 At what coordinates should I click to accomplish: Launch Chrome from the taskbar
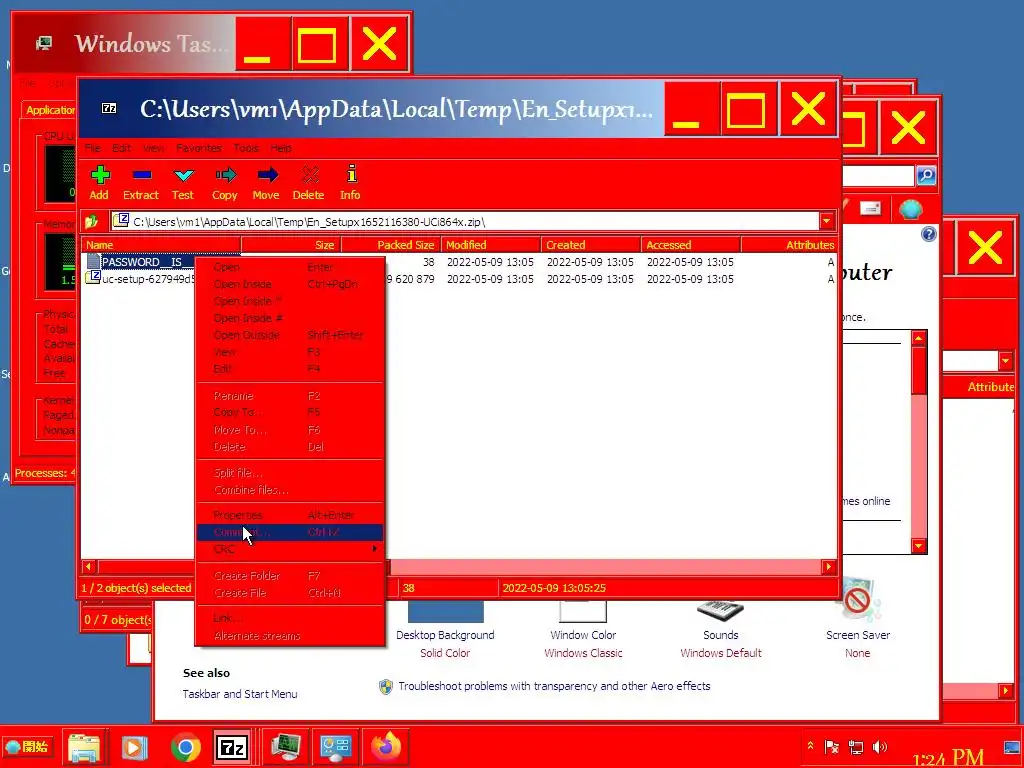click(185, 746)
